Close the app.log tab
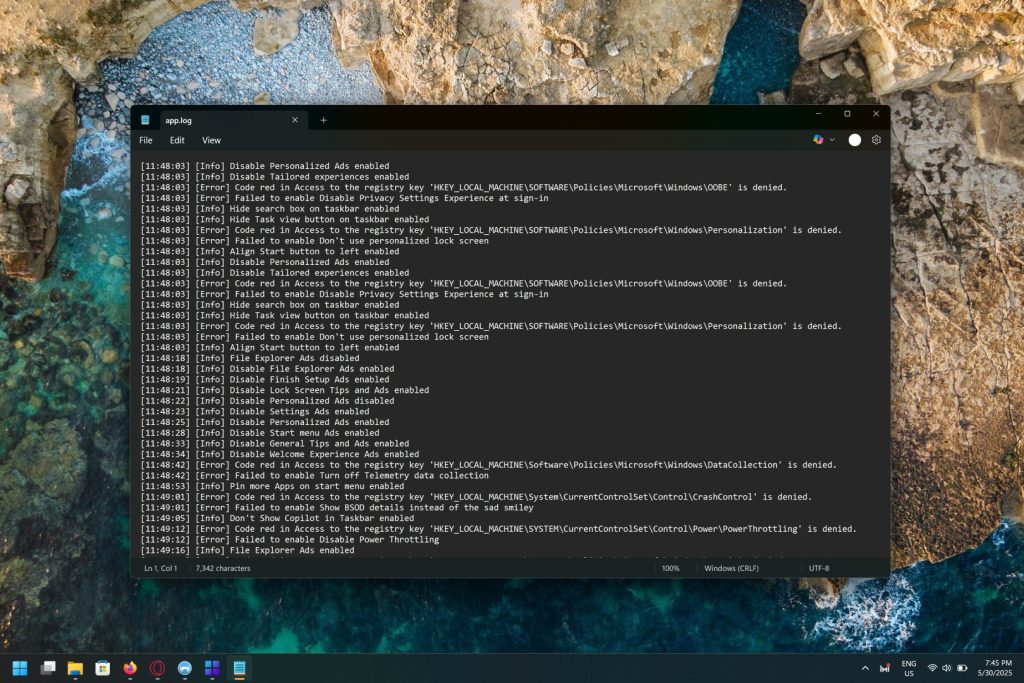The width and height of the screenshot is (1024, 683). click(x=294, y=120)
